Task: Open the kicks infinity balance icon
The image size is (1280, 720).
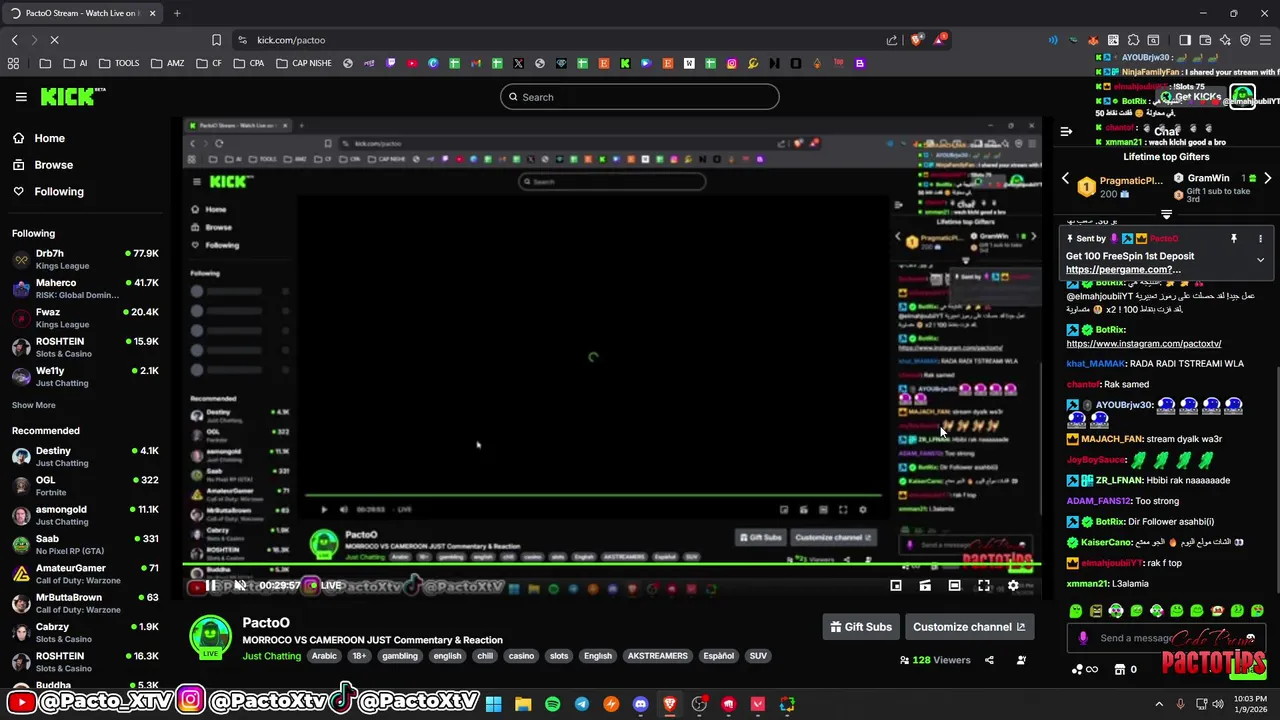Action: (x=1084, y=669)
